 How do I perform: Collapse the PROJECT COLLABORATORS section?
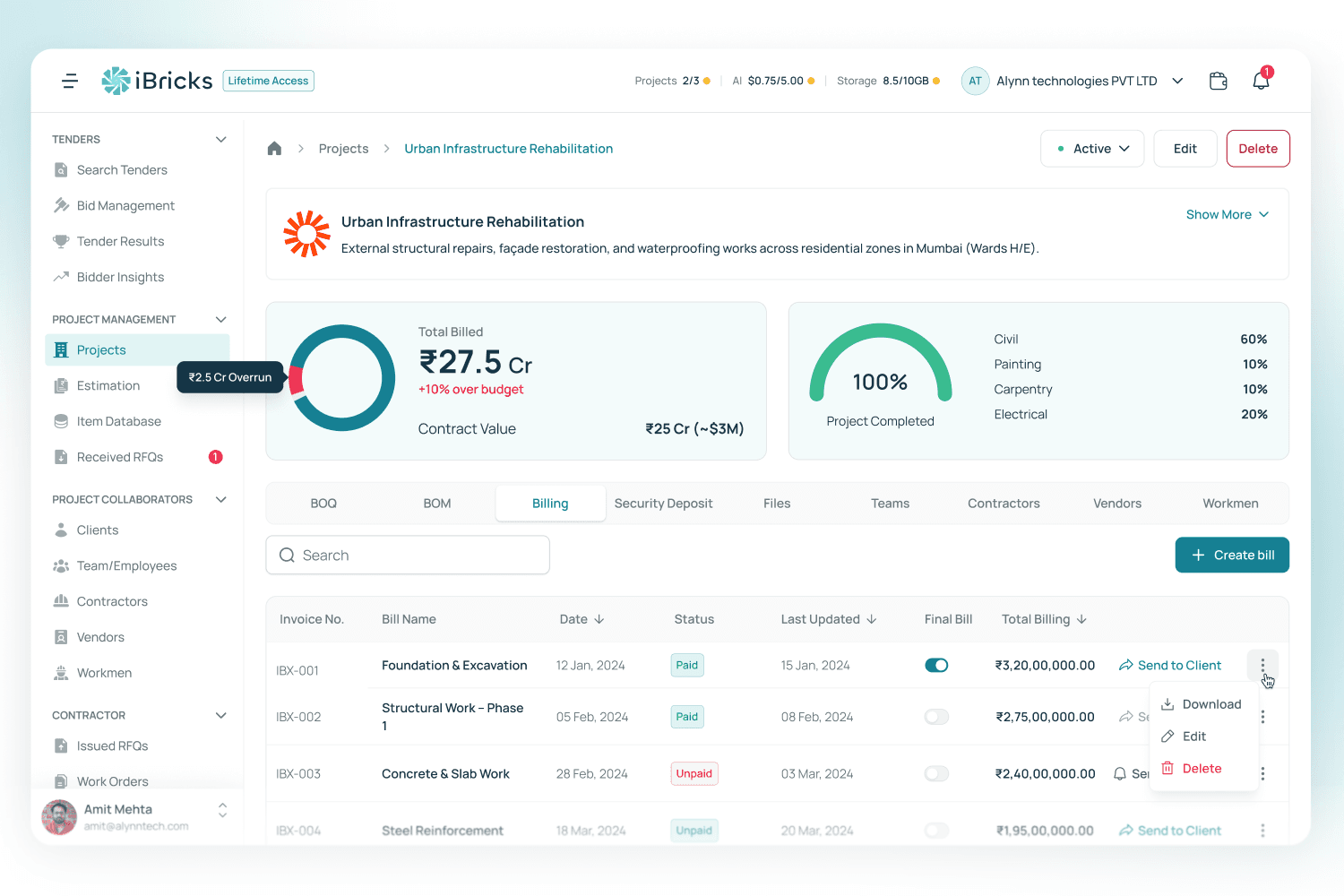point(221,500)
